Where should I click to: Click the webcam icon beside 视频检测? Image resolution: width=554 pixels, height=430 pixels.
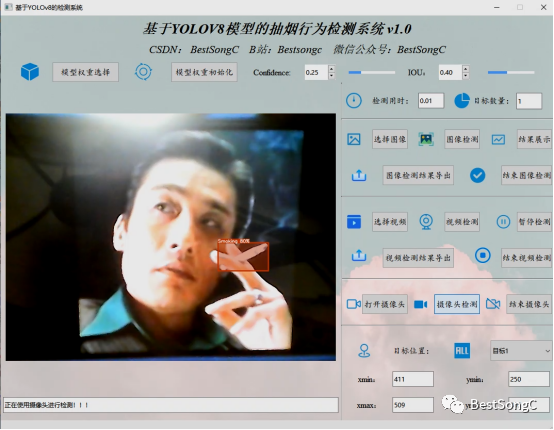[426, 222]
